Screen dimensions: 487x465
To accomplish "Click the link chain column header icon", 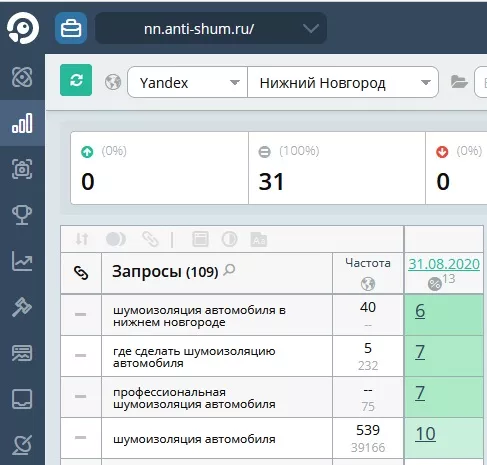I will [81, 273].
